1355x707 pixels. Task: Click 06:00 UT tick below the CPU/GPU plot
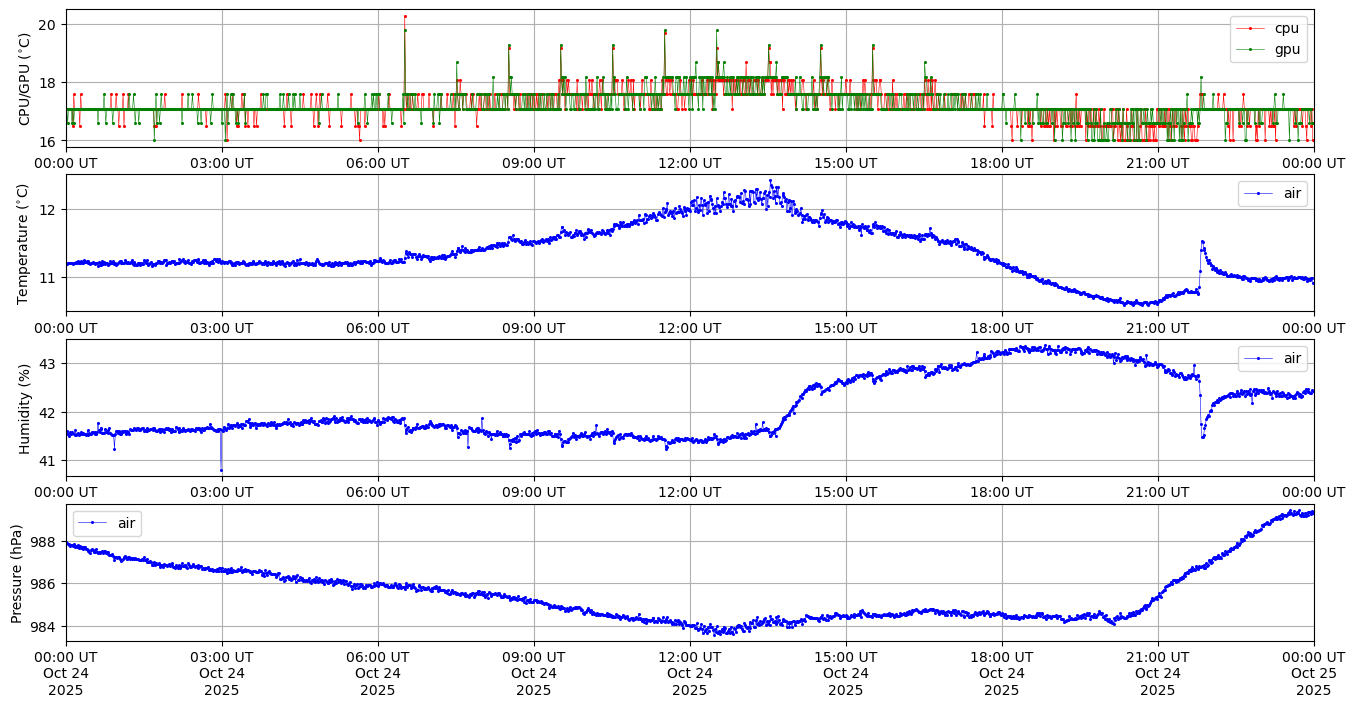pos(378,162)
